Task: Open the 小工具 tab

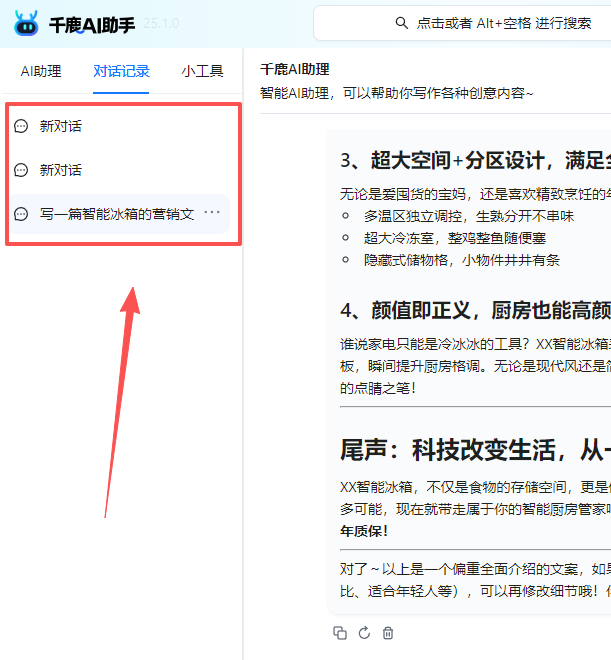Action: tap(202, 72)
